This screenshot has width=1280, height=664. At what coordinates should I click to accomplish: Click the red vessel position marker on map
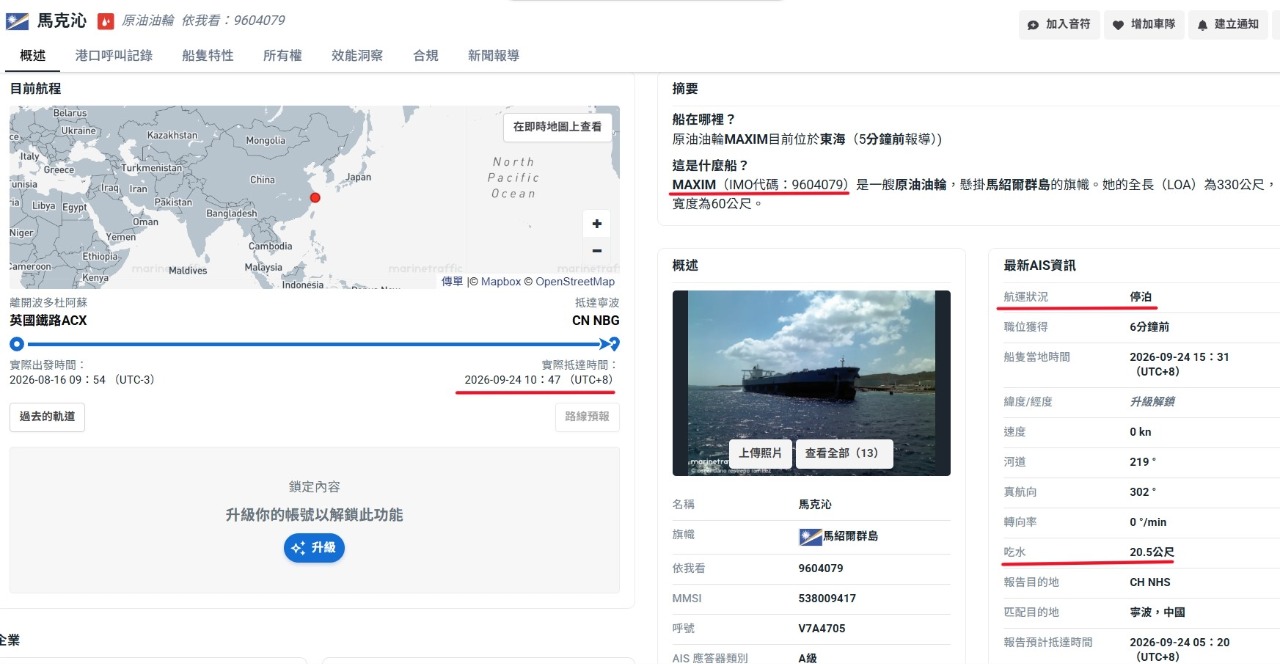pos(315,198)
